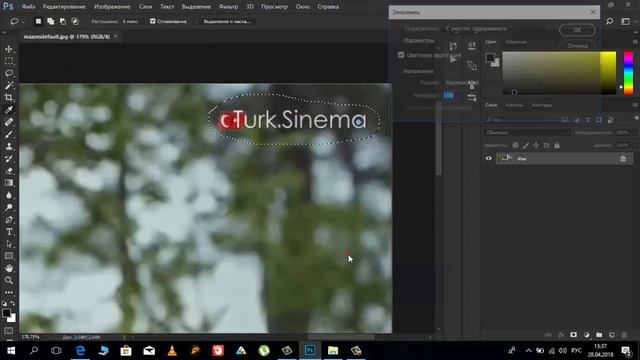This screenshot has width=640, height=360.
Task: Close the document tab
Action: 116,36
